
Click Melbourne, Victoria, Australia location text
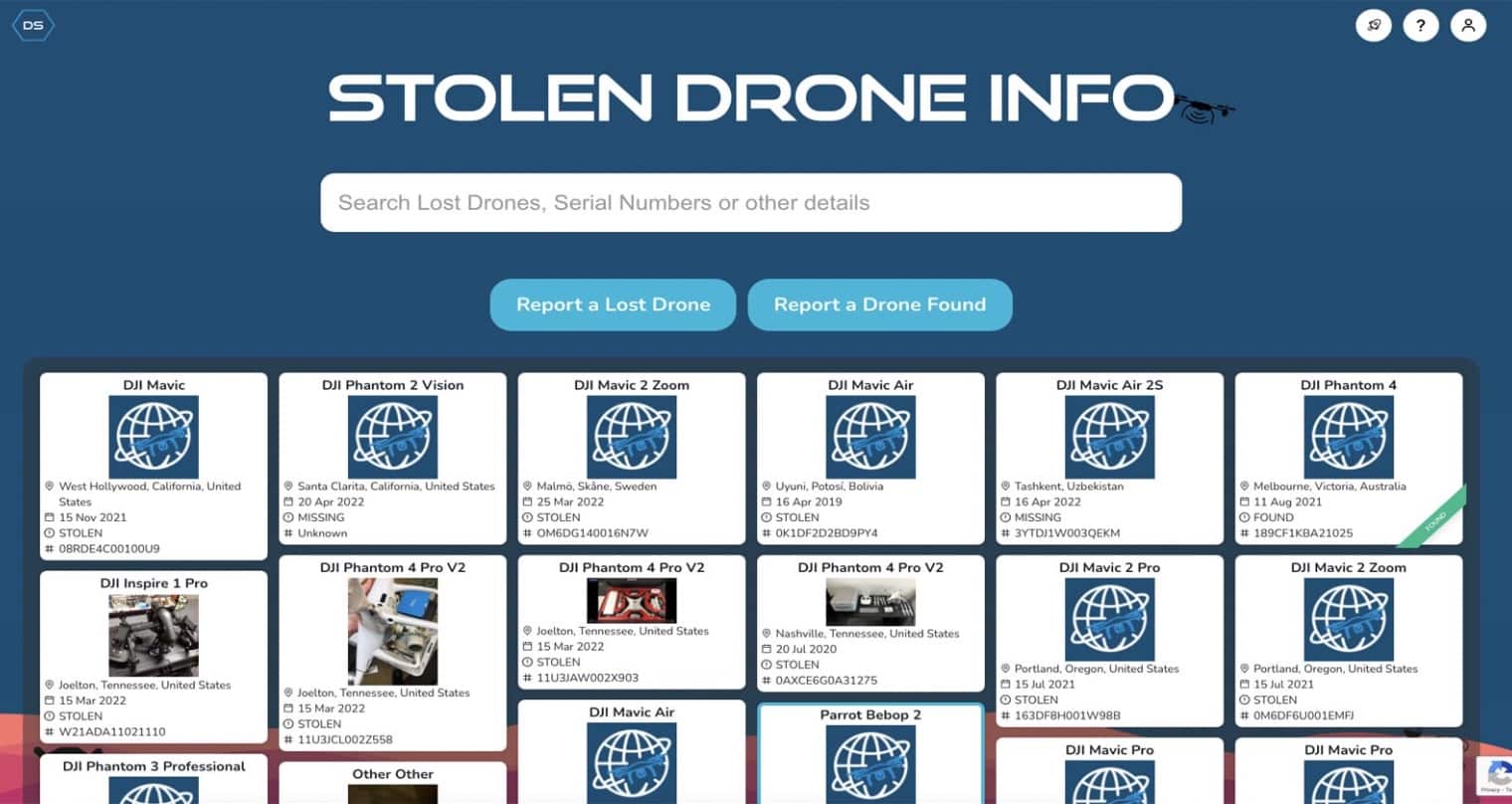pos(1329,487)
